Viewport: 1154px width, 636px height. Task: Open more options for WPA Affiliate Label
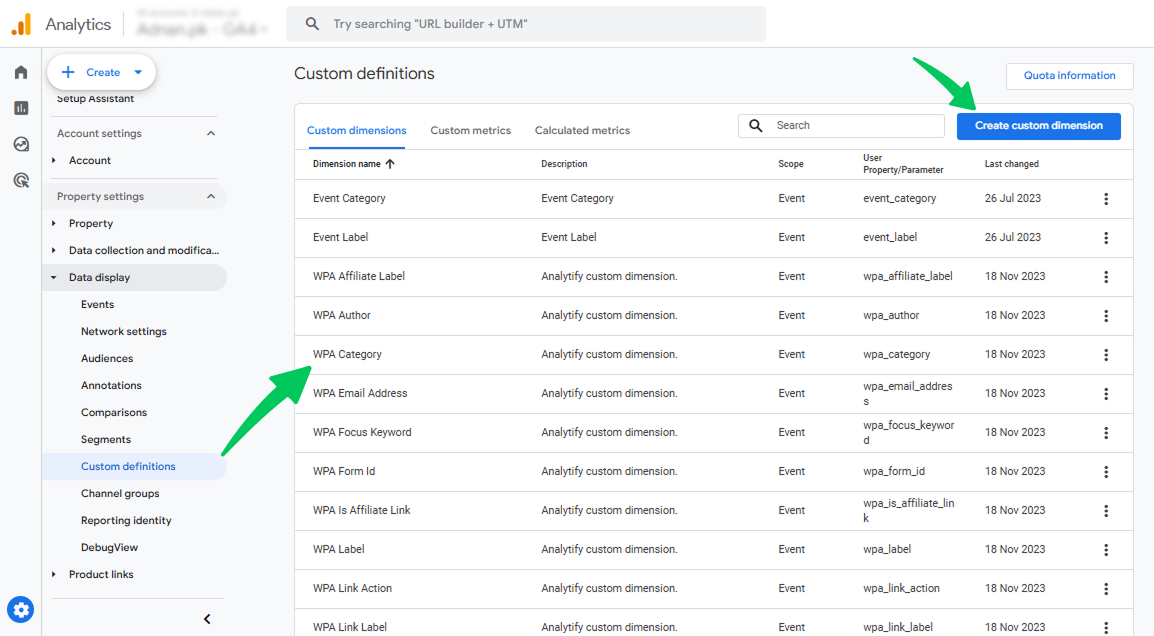point(1105,277)
